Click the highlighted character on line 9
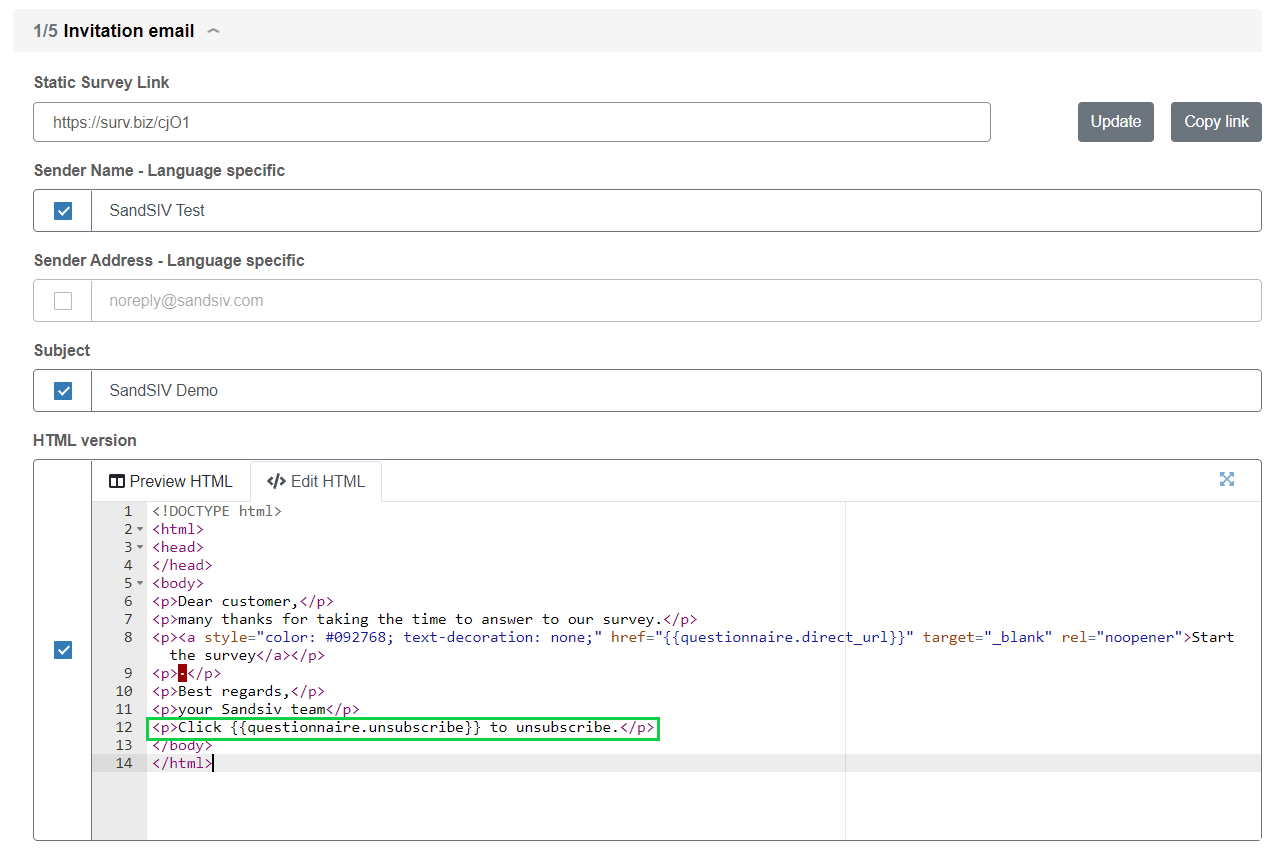Screen dimensions: 1282x854 (182, 673)
